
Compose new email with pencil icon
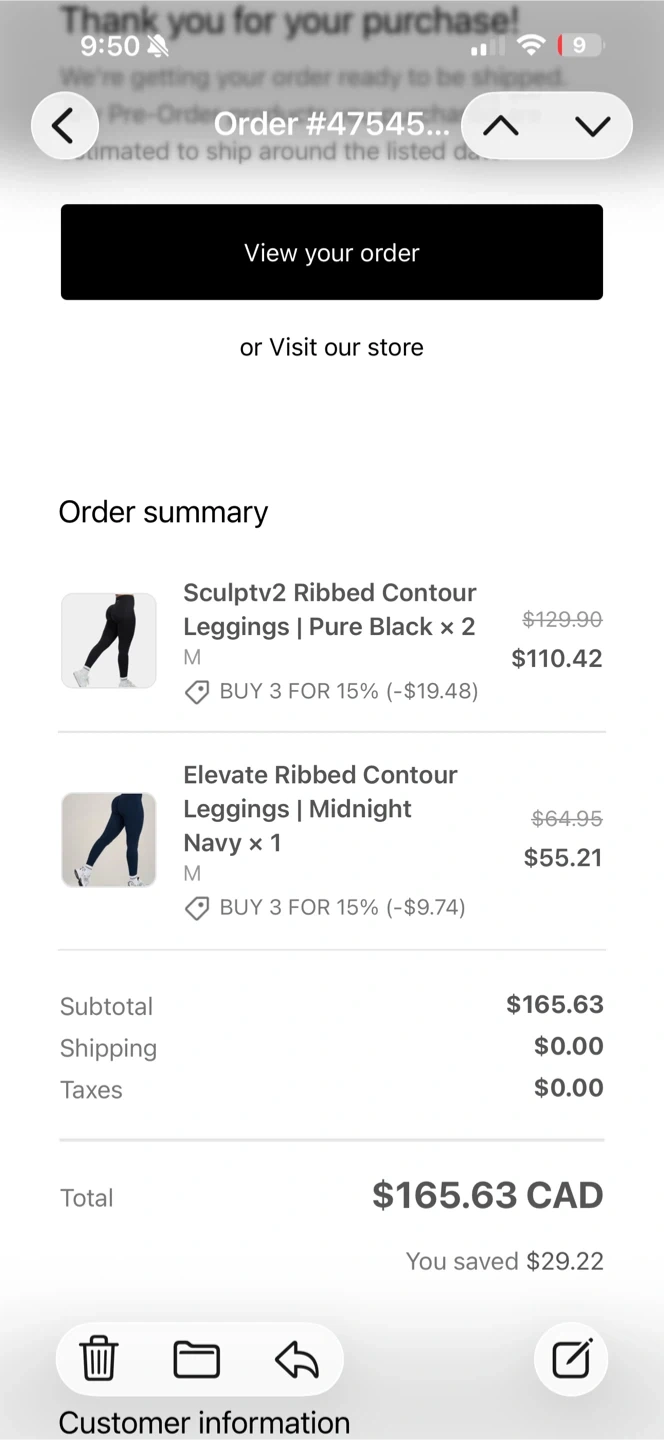[571, 1359]
